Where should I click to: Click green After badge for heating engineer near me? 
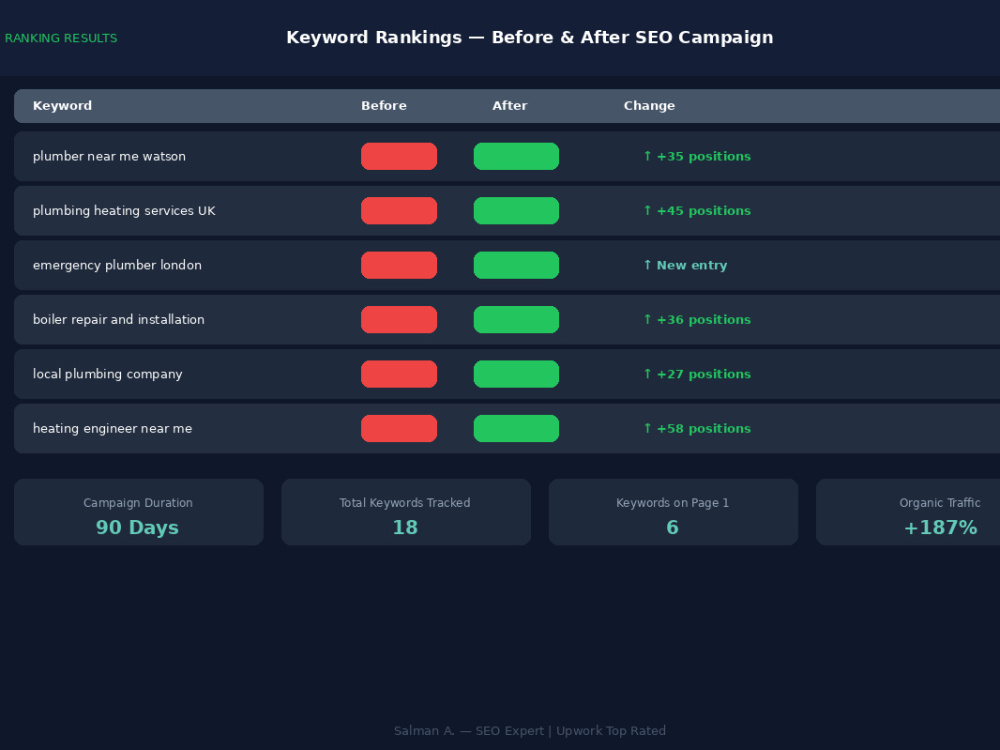coord(517,429)
